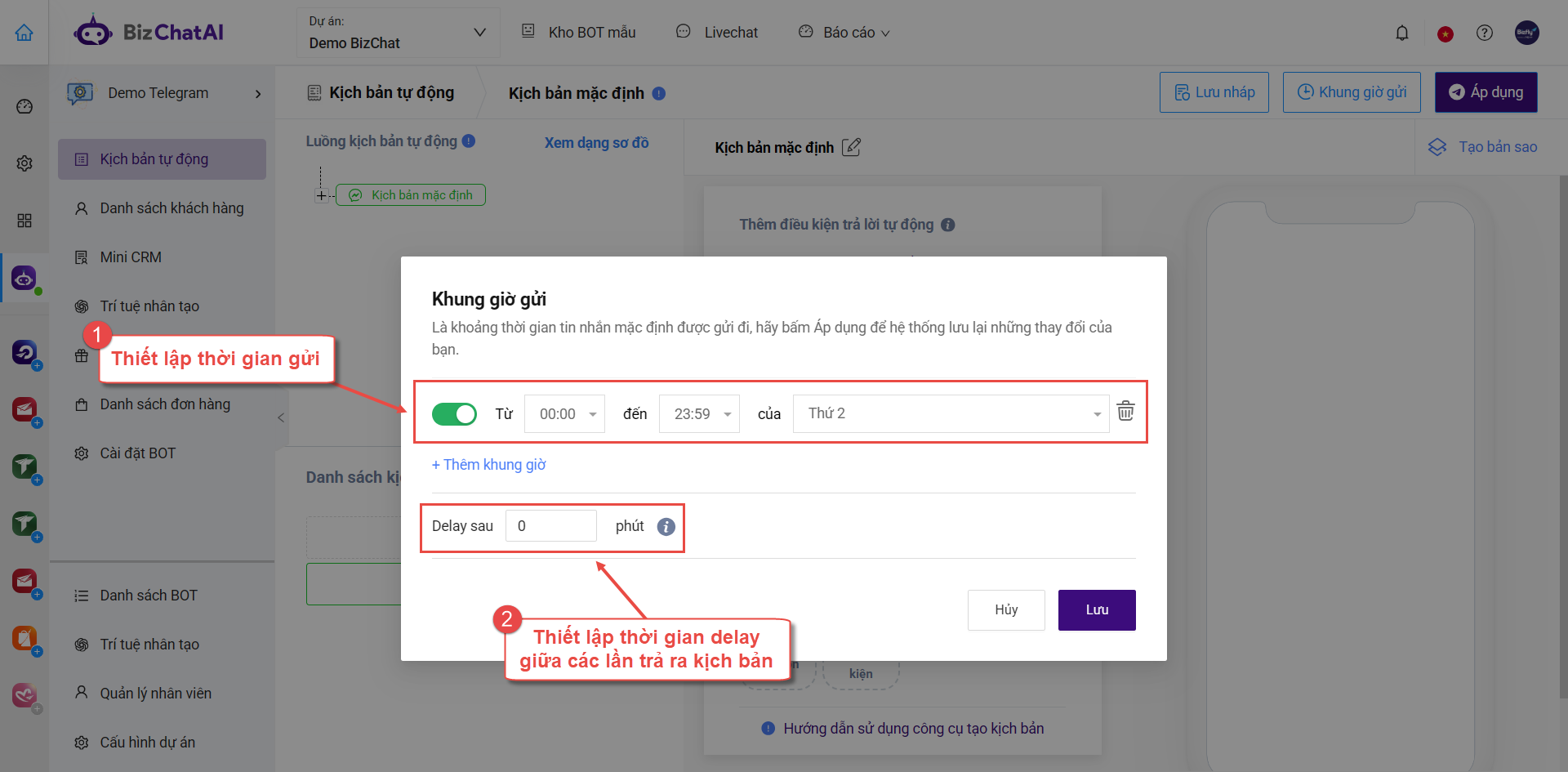1568x772 pixels.
Task: Open the settings gear in left rail
Action: tap(24, 163)
